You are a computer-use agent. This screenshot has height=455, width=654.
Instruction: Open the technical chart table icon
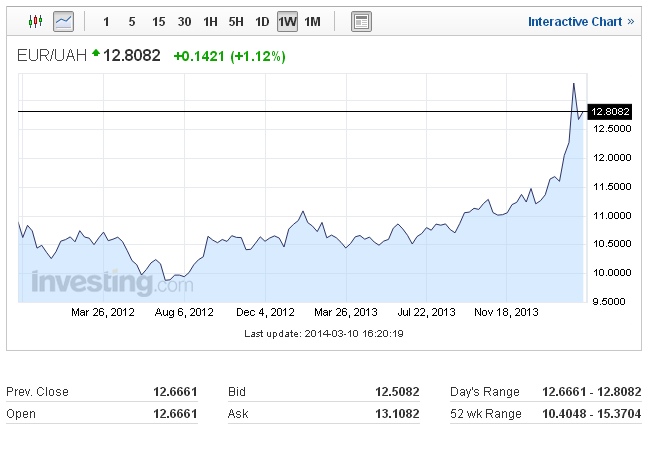[361, 22]
